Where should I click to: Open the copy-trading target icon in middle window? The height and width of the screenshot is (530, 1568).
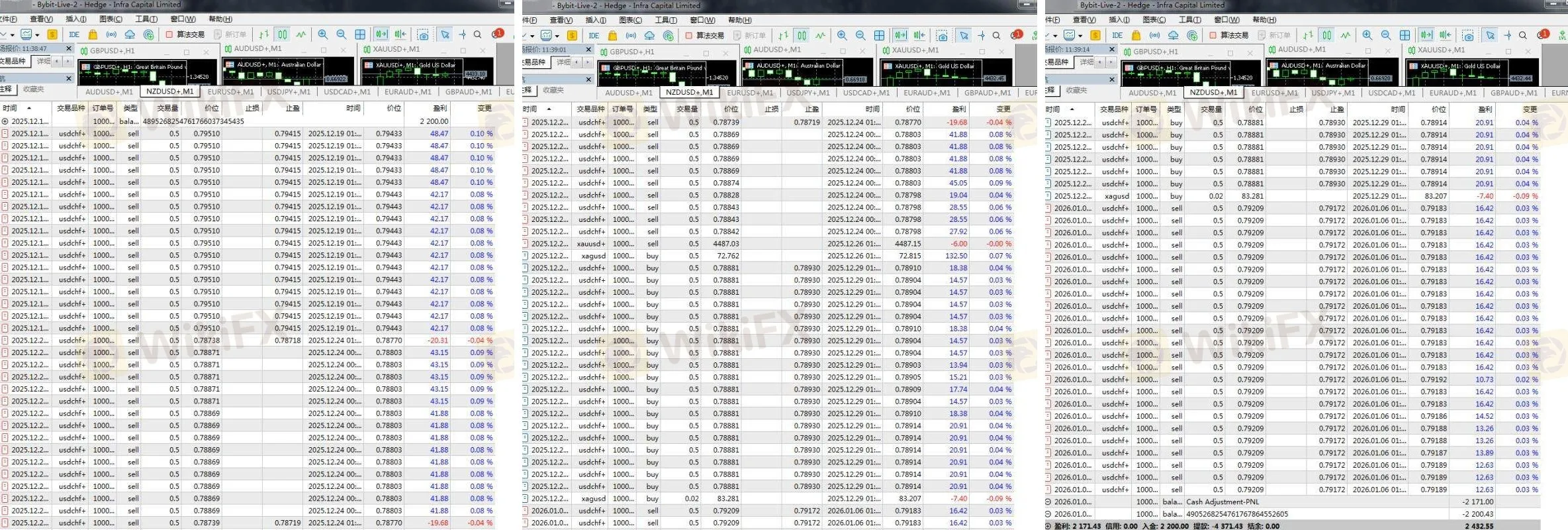coord(669,35)
